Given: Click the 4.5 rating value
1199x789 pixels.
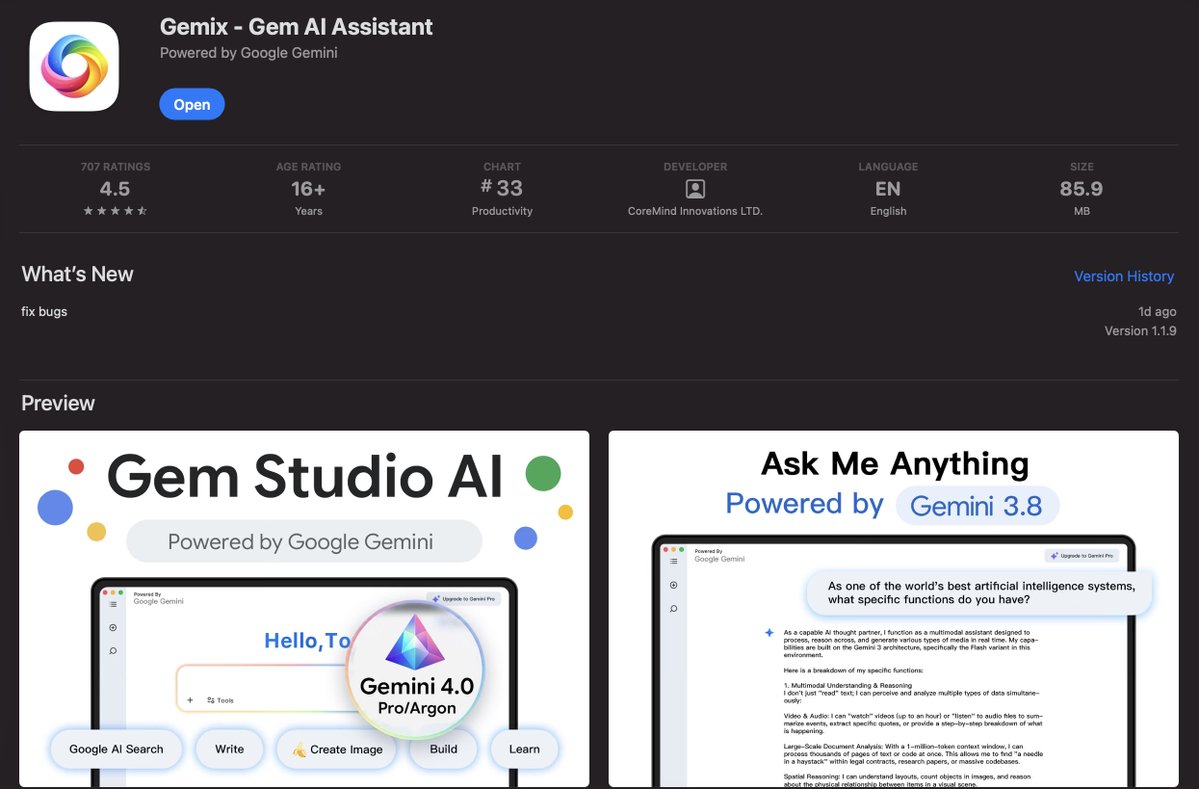Looking at the screenshot, I should point(115,189).
